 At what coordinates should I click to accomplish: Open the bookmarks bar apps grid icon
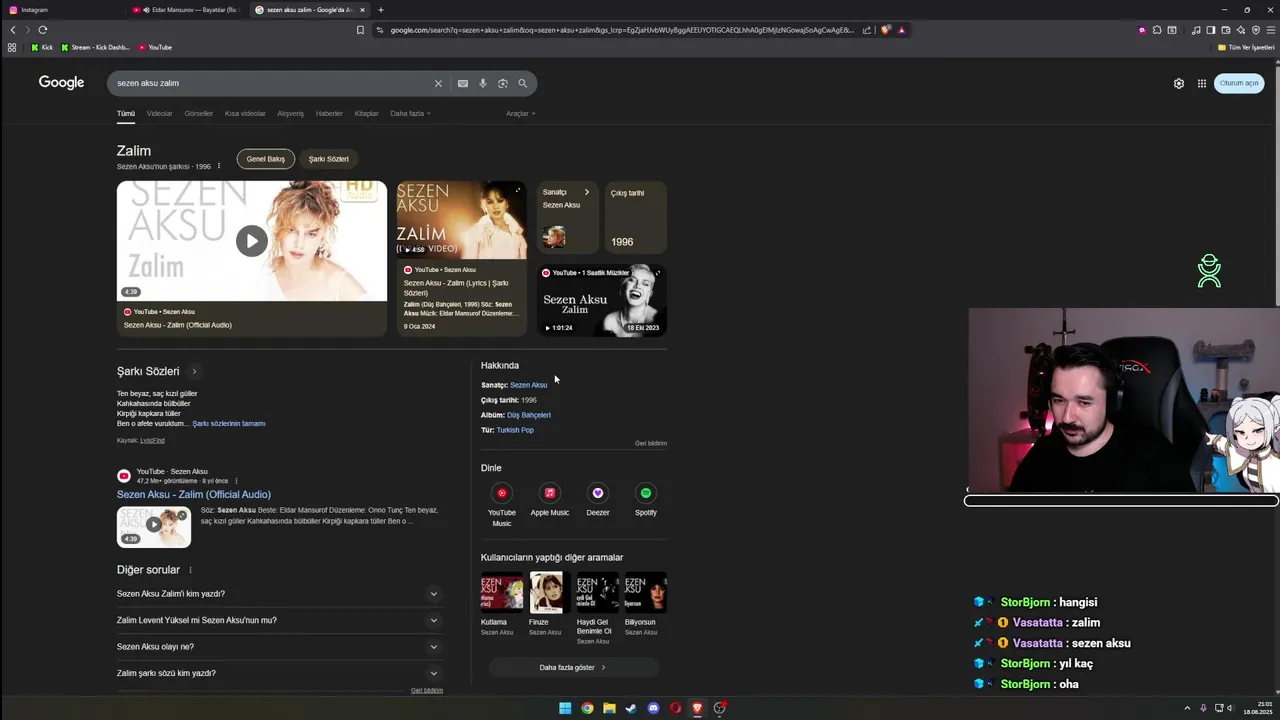point(12,47)
